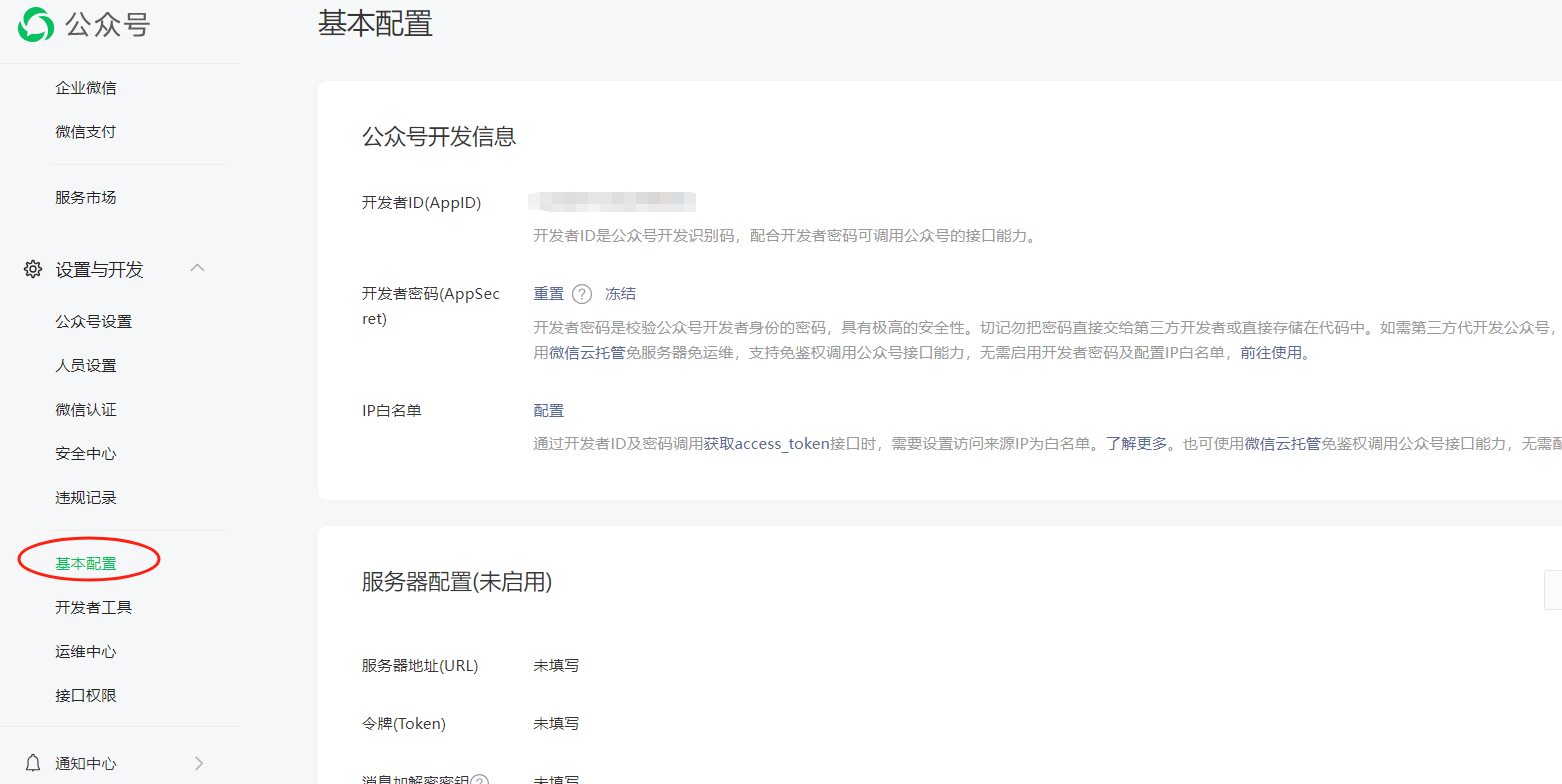Open 微信支付 in sidebar
The height and width of the screenshot is (784, 1562).
(x=86, y=132)
